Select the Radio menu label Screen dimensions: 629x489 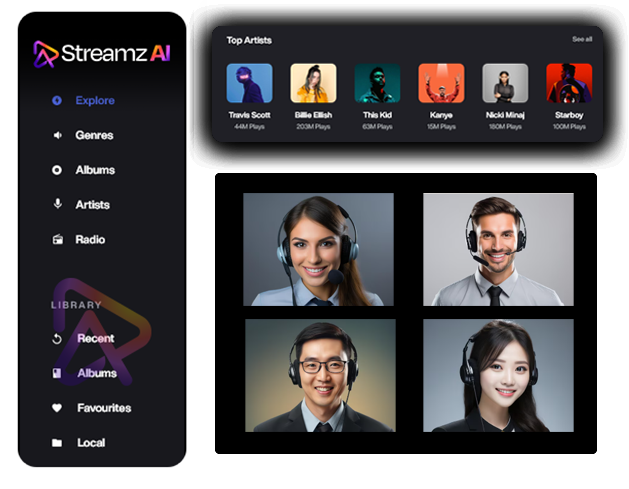point(90,239)
